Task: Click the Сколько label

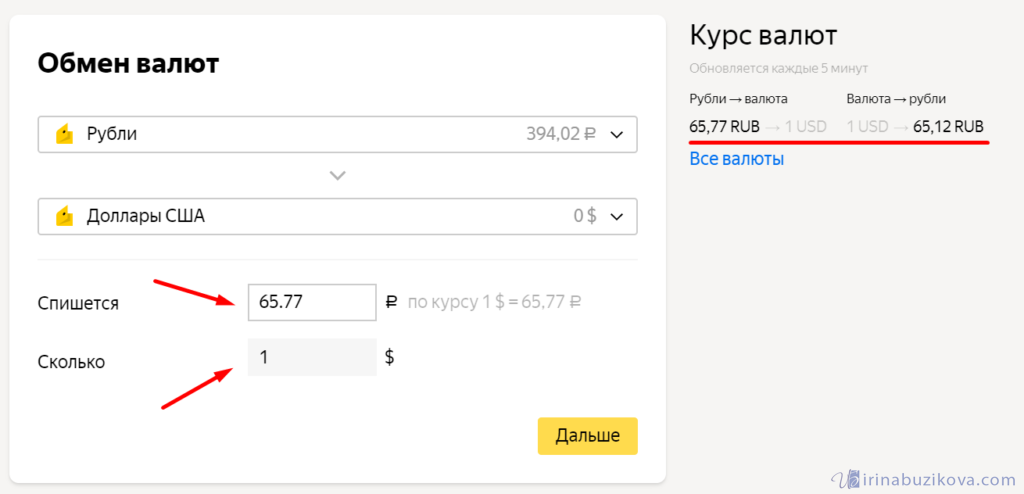Action: pyautogui.click(x=71, y=361)
